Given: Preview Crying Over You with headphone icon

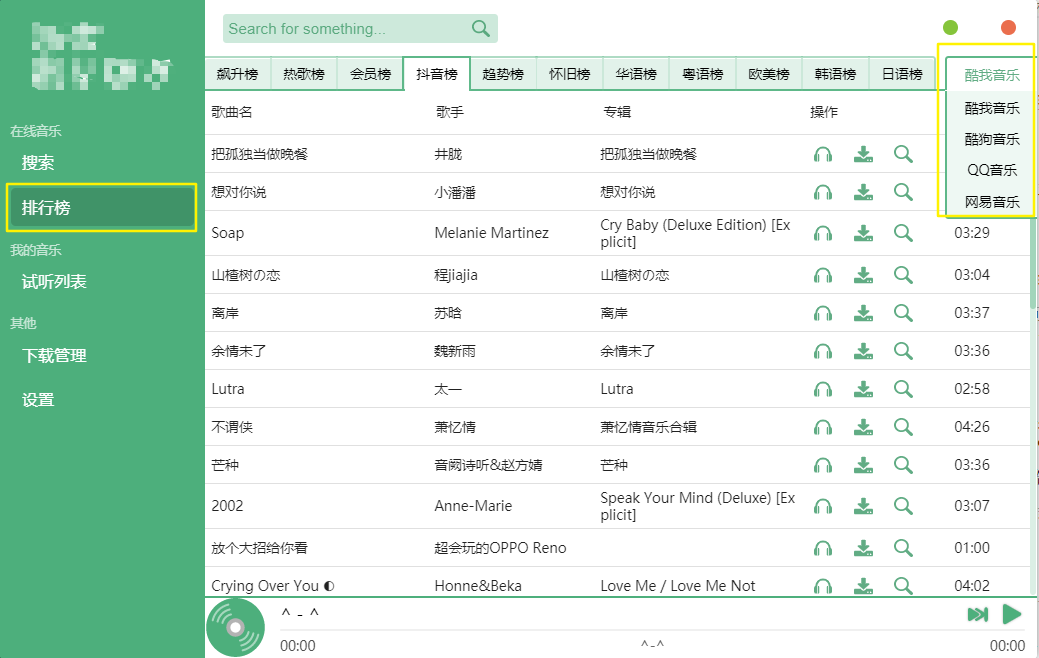Looking at the screenshot, I should coord(822,585).
